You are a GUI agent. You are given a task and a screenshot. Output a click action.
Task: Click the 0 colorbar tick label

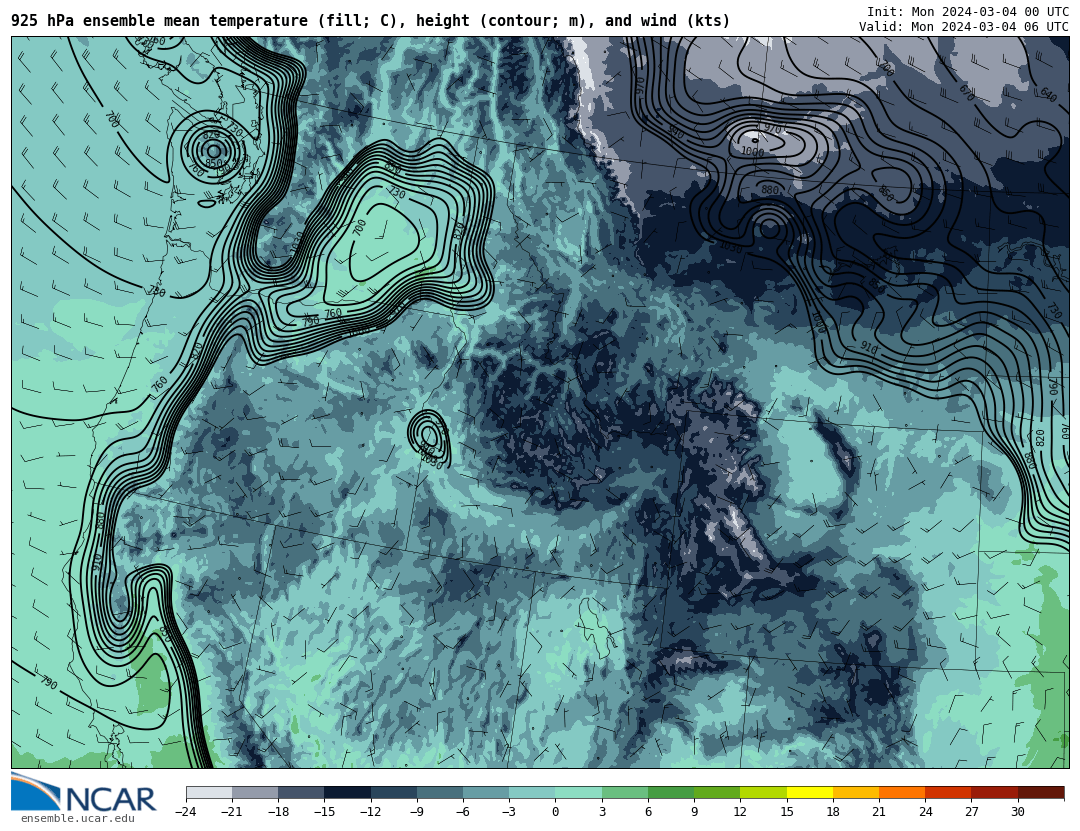(555, 812)
